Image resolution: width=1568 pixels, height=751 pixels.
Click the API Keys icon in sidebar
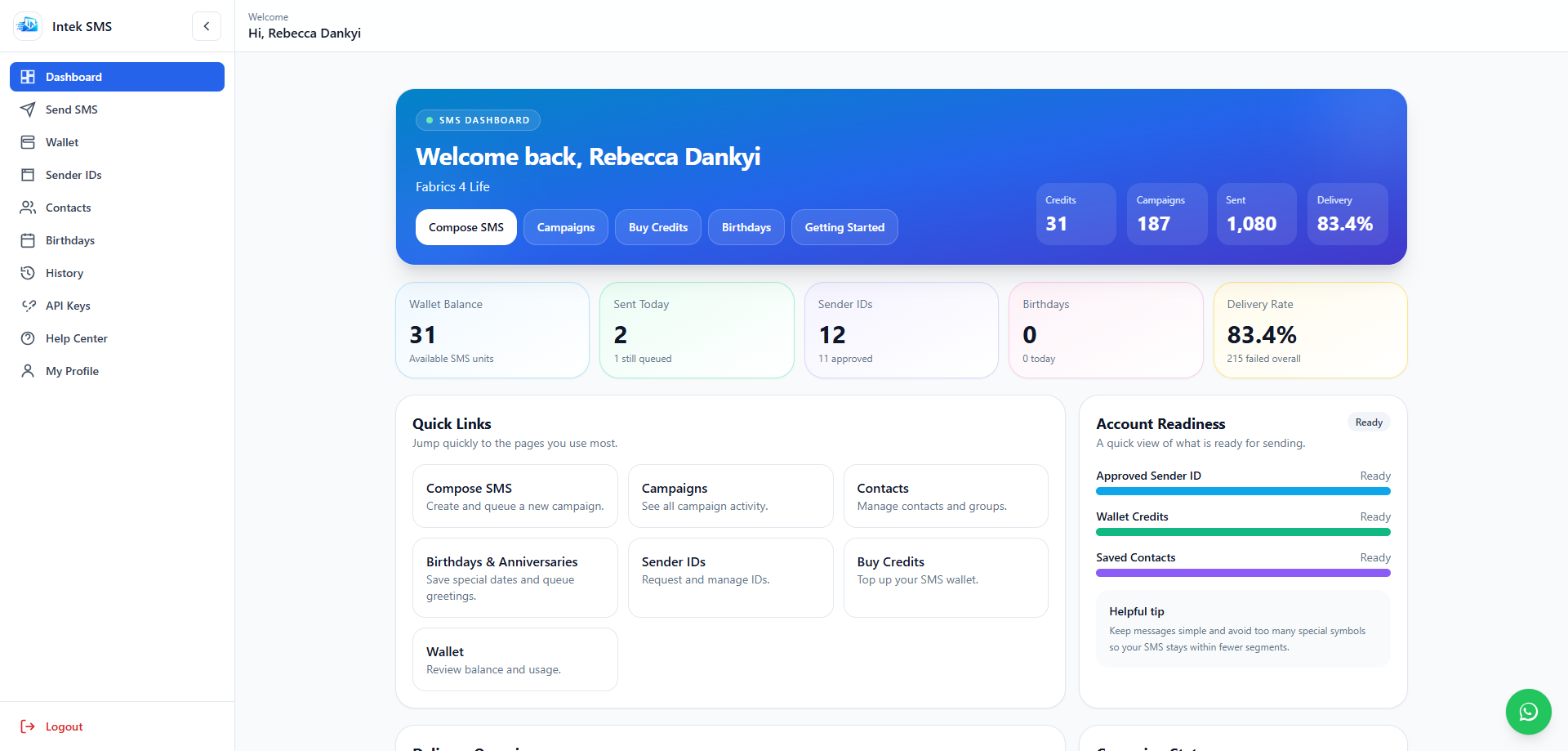28,306
